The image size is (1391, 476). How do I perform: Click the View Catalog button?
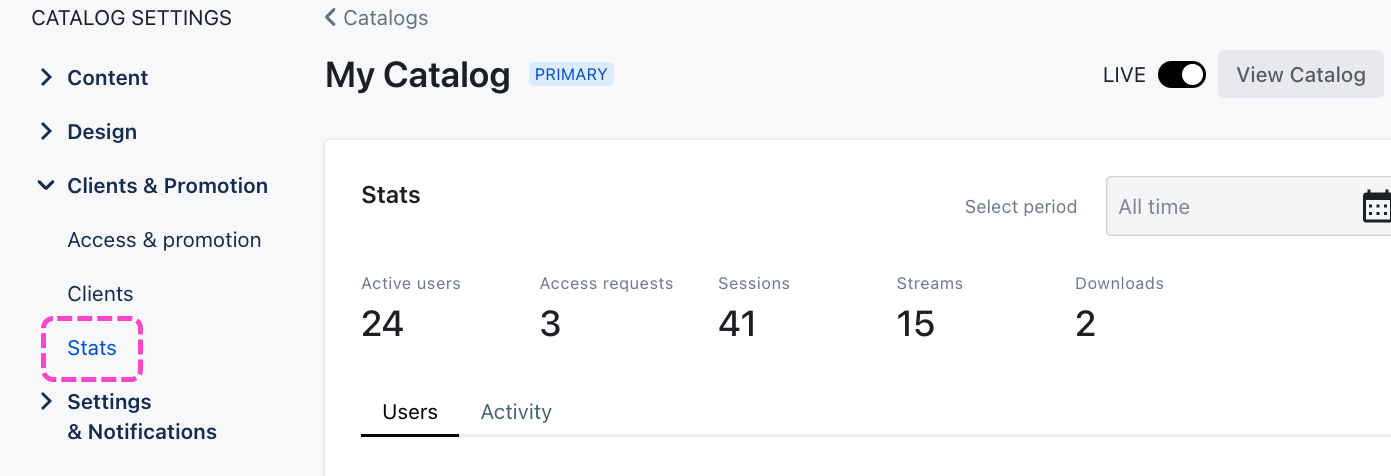[x=1300, y=75]
